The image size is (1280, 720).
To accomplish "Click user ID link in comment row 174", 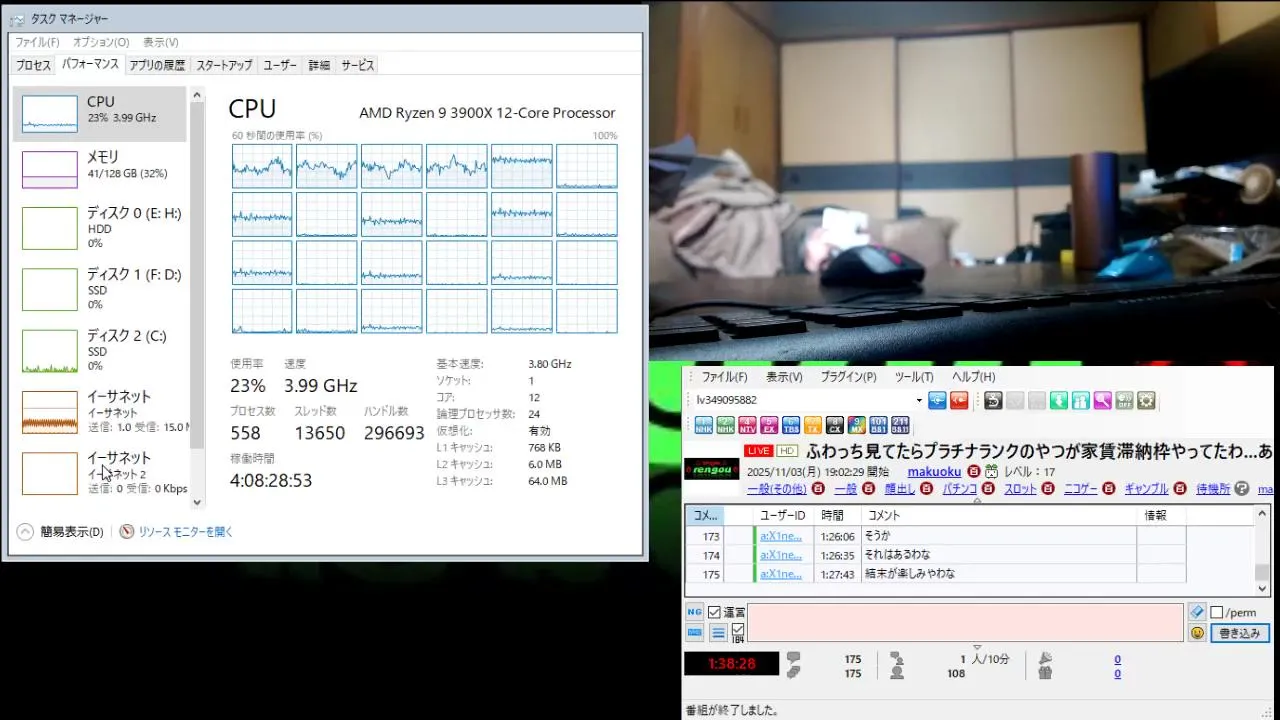I will pos(781,555).
